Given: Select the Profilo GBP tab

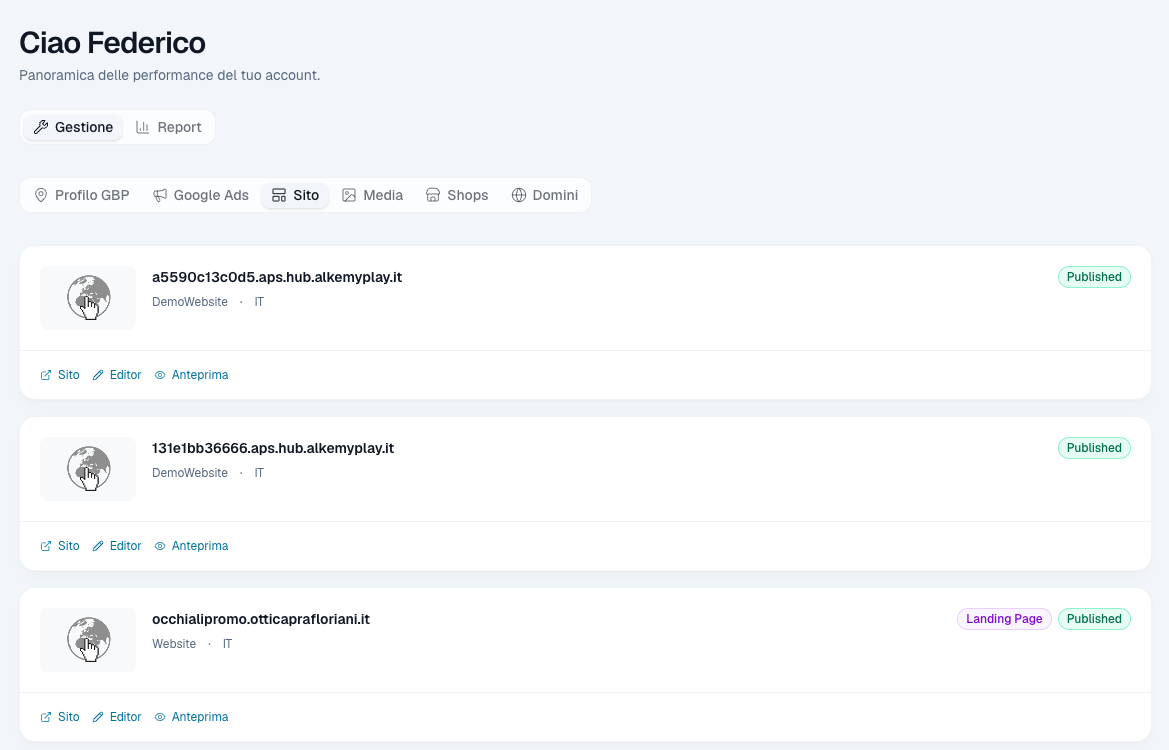Looking at the screenshot, I should tap(82, 195).
